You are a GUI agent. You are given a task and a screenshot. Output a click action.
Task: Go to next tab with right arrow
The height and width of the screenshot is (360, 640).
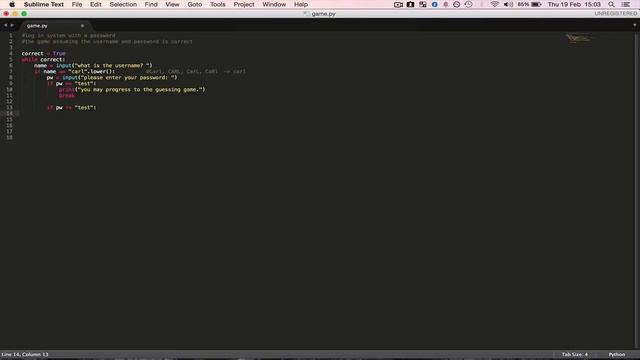pos(12,25)
